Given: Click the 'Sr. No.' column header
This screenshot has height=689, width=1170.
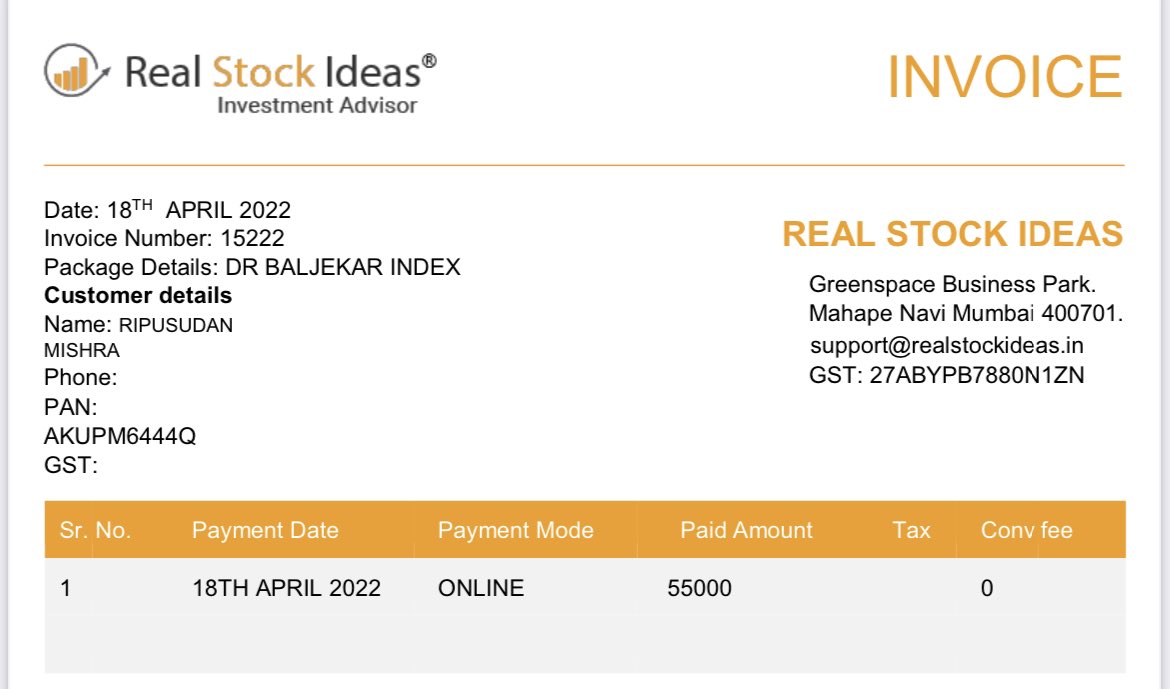Looking at the screenshot, I should [96, 530].
